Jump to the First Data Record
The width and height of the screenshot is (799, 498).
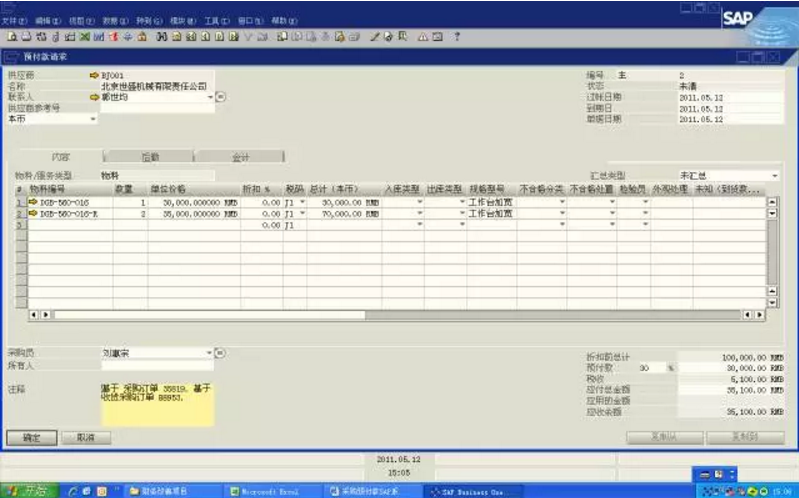coord(191,37)
